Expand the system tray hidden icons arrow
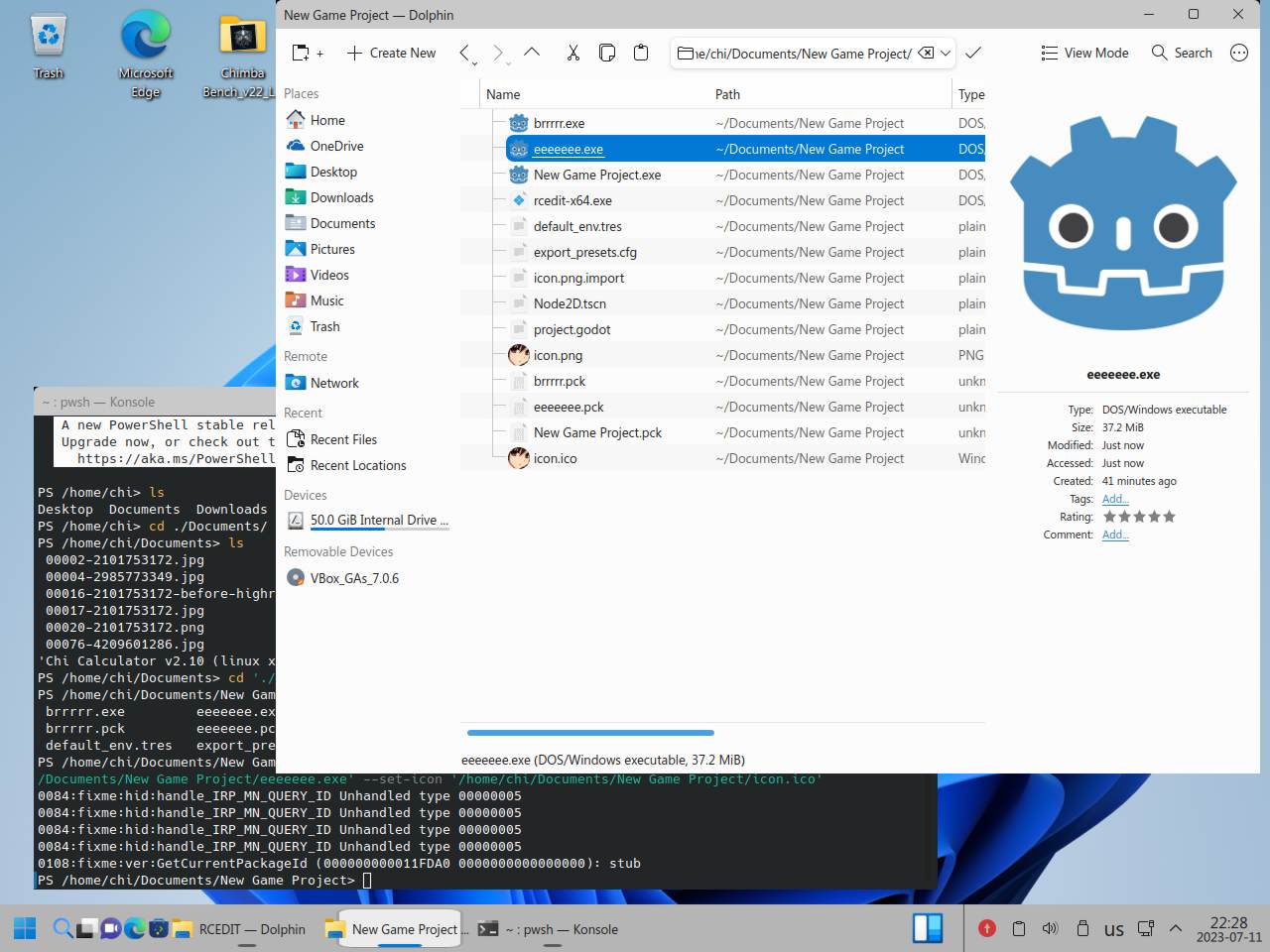This screenshot has height=952, width=1270. [1176, 929]
